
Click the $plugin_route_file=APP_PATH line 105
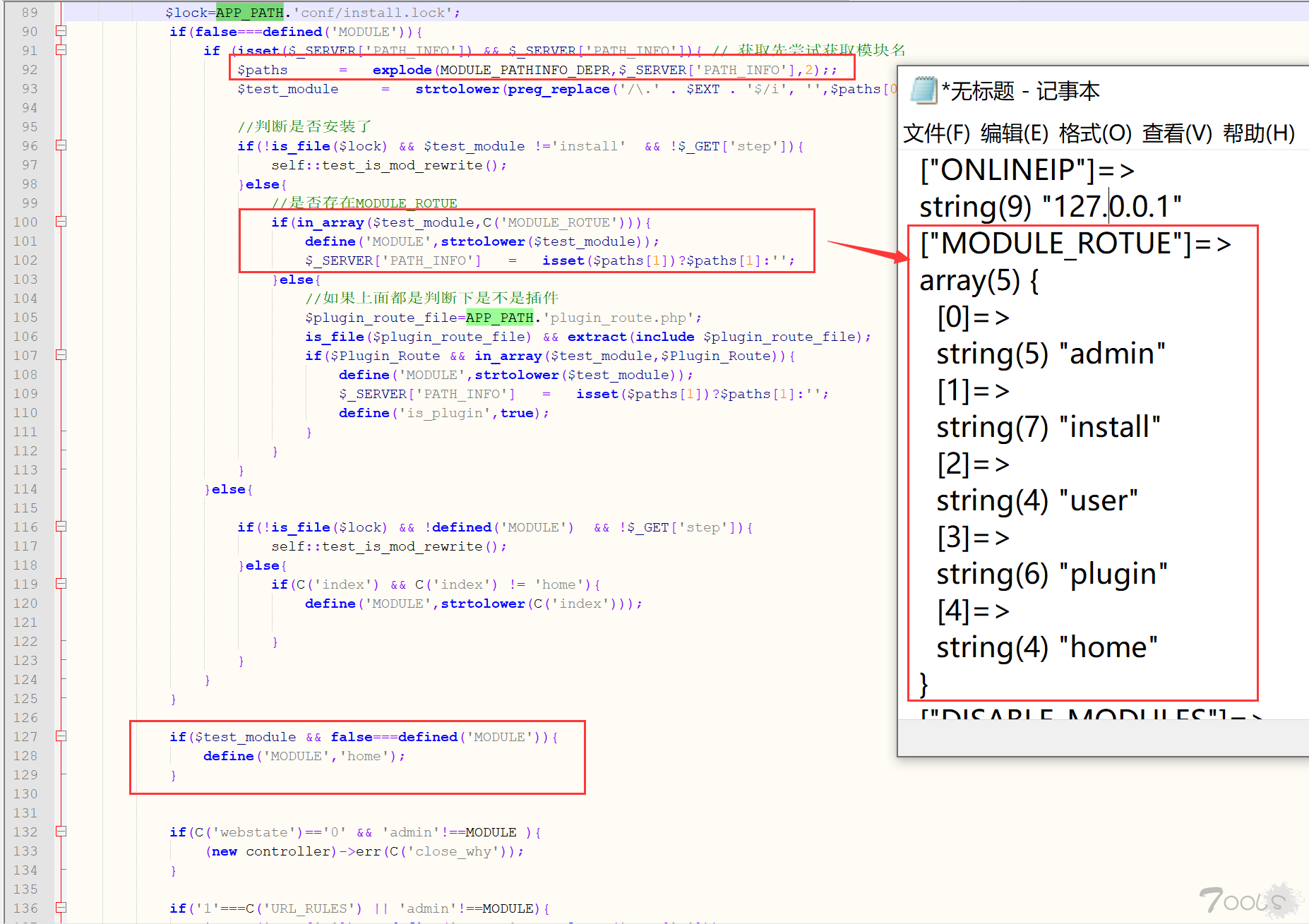pyautogui.click(x=503, y=318)
